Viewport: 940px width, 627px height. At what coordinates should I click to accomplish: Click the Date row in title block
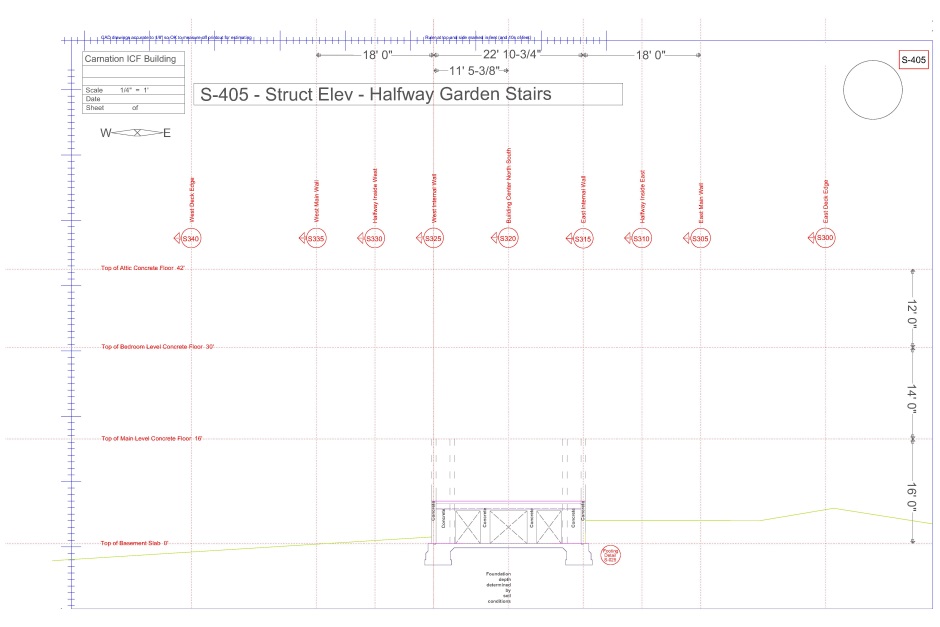(133, 99)
